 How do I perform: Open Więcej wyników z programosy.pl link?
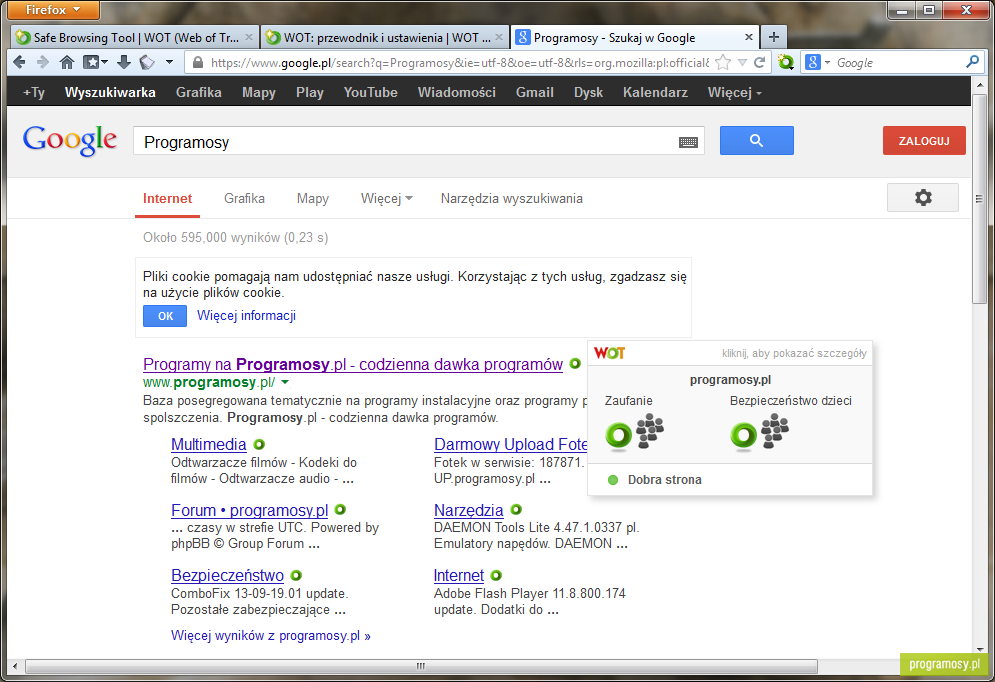click(271, 636)
